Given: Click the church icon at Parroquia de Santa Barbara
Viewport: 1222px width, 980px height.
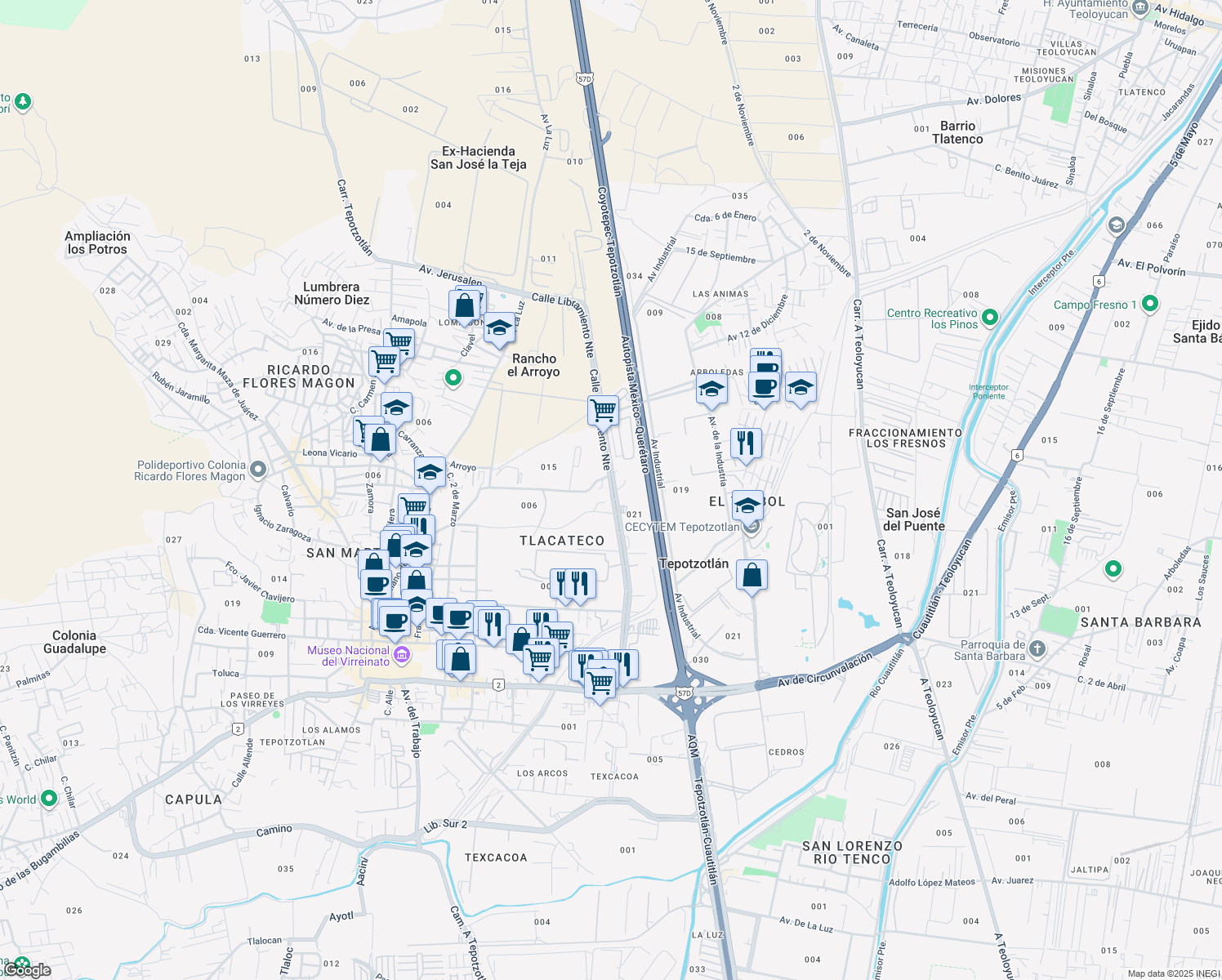Looking at the screenshot, I should coord(1036,649).
